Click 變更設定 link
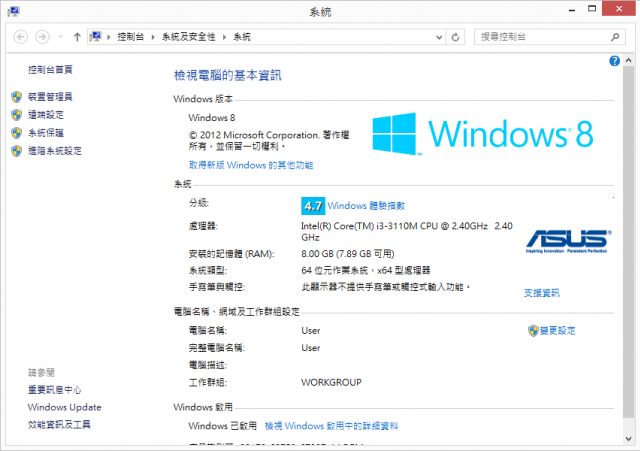The height and width of the screenshot is (451, 640). pos(558,331)
